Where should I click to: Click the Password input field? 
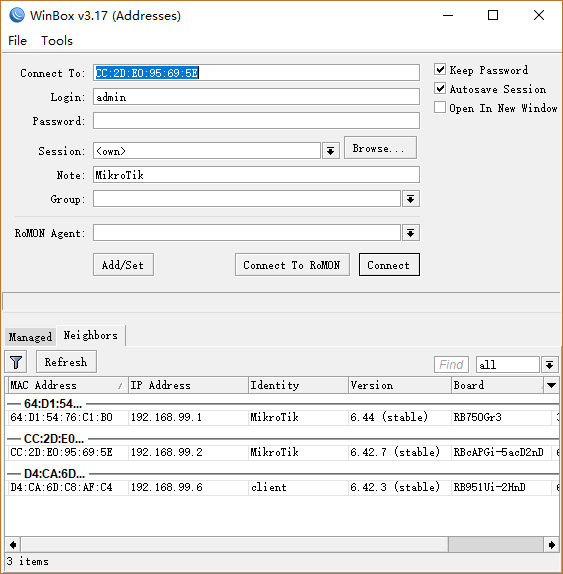256,121
